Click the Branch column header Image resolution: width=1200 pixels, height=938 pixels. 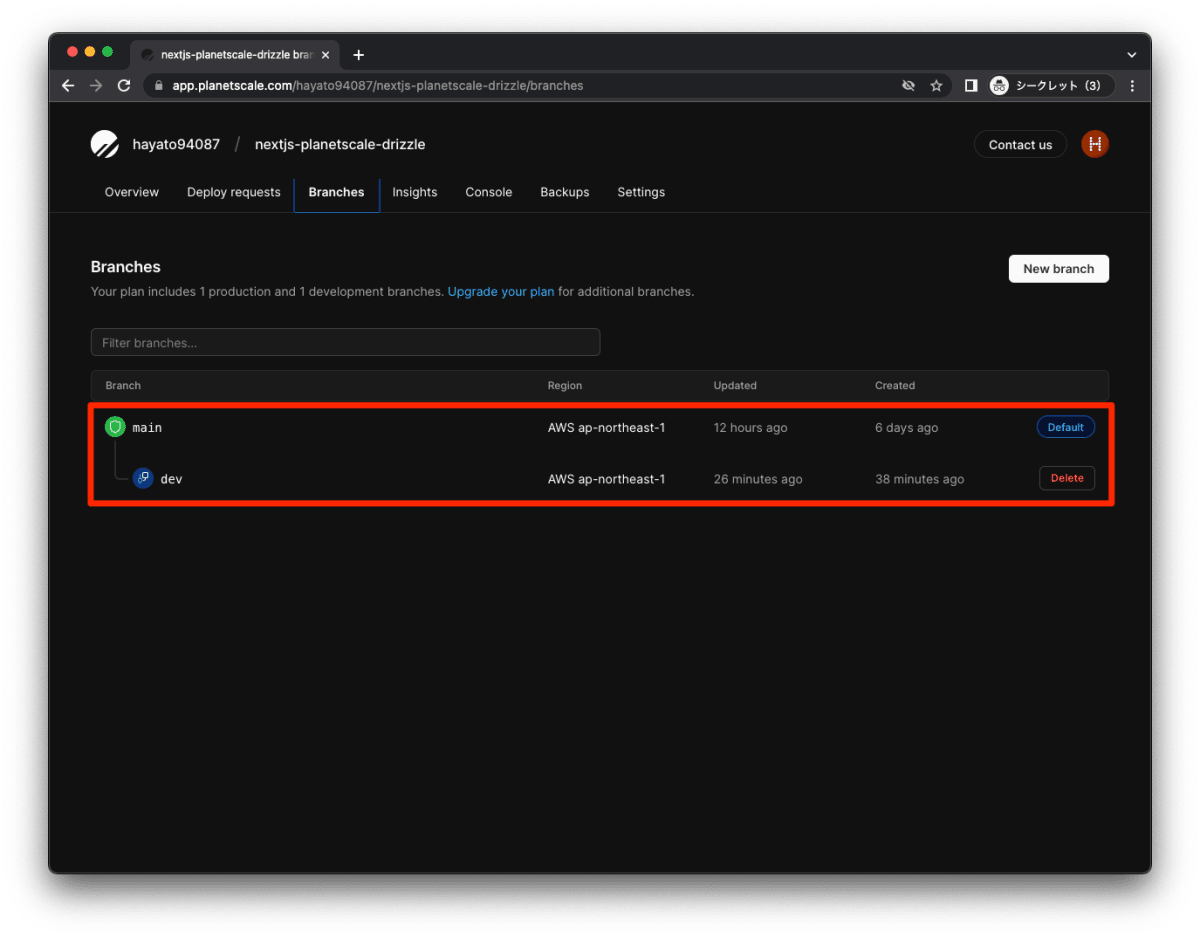(123, 385)
